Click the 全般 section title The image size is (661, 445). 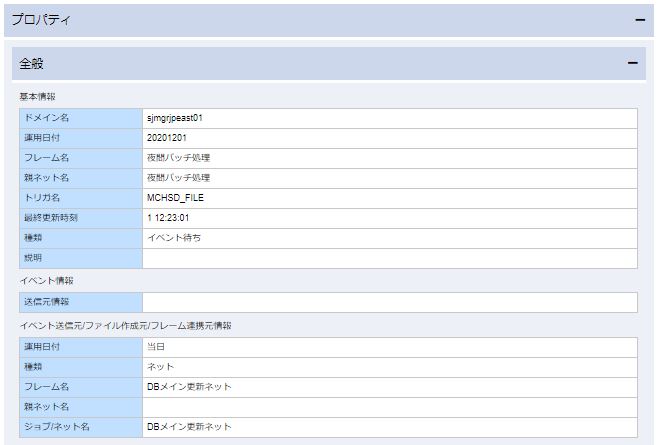pos(31,64)
